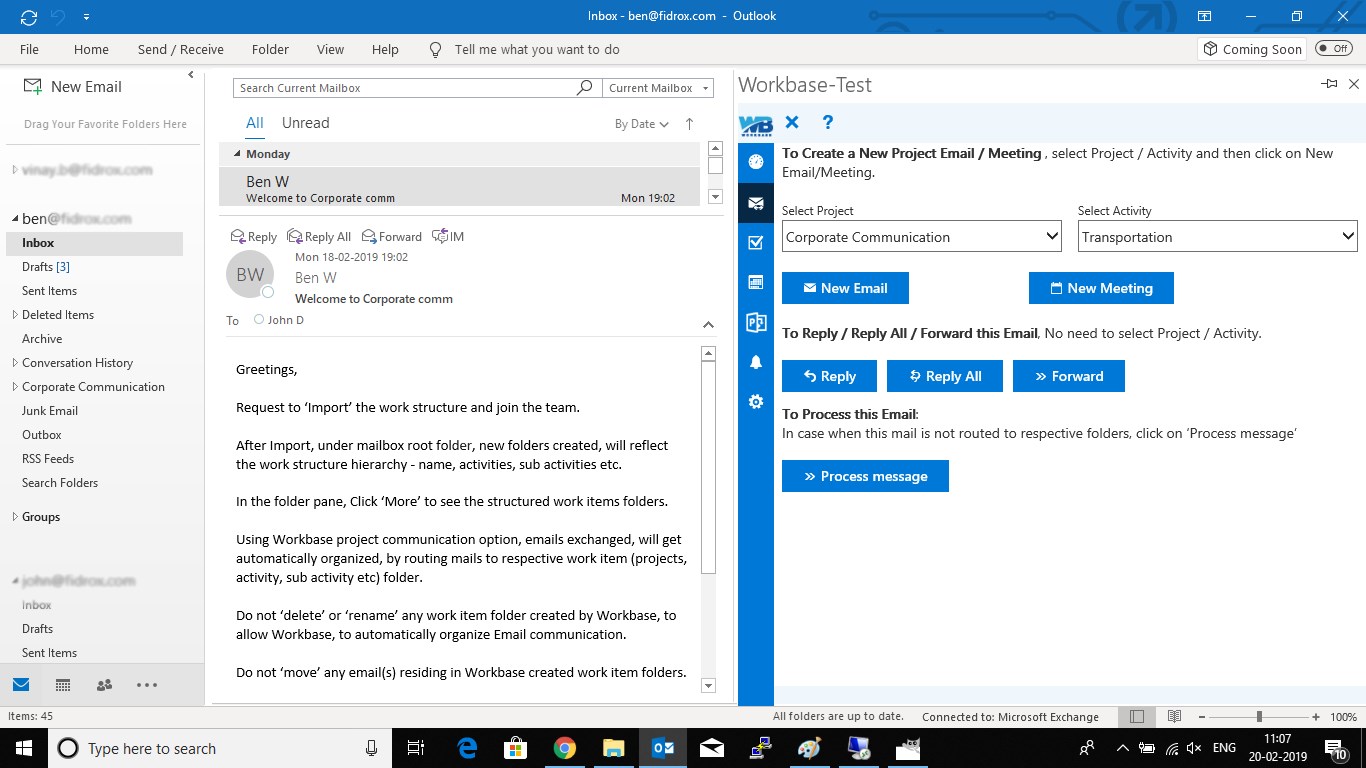The height and width of the screenshot is (768, 1366).
Task: Open the Workbase calendar sidebar icon
Action: coord(756,282)
